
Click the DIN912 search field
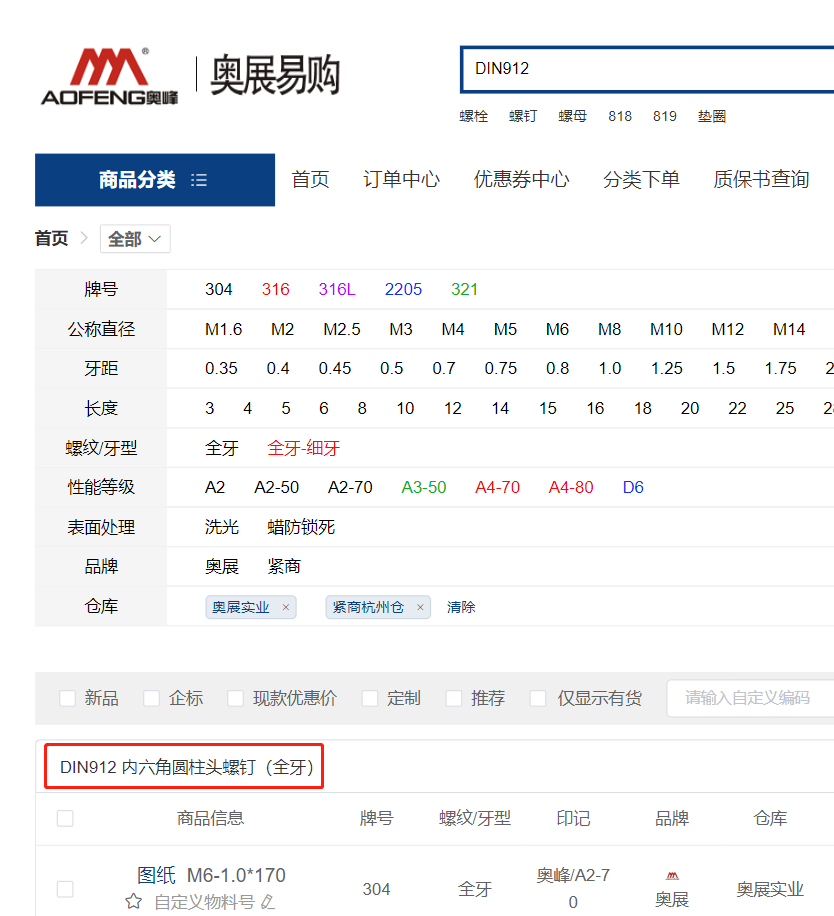[x=647, y=69]
